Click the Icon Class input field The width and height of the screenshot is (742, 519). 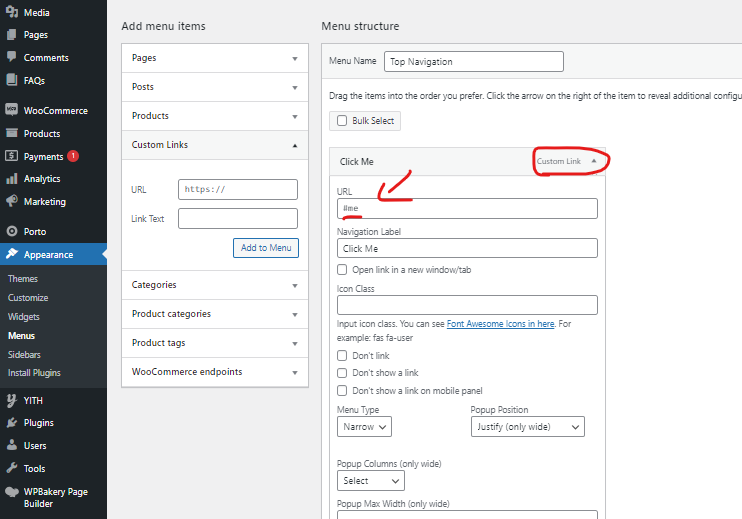coord(467,305)
